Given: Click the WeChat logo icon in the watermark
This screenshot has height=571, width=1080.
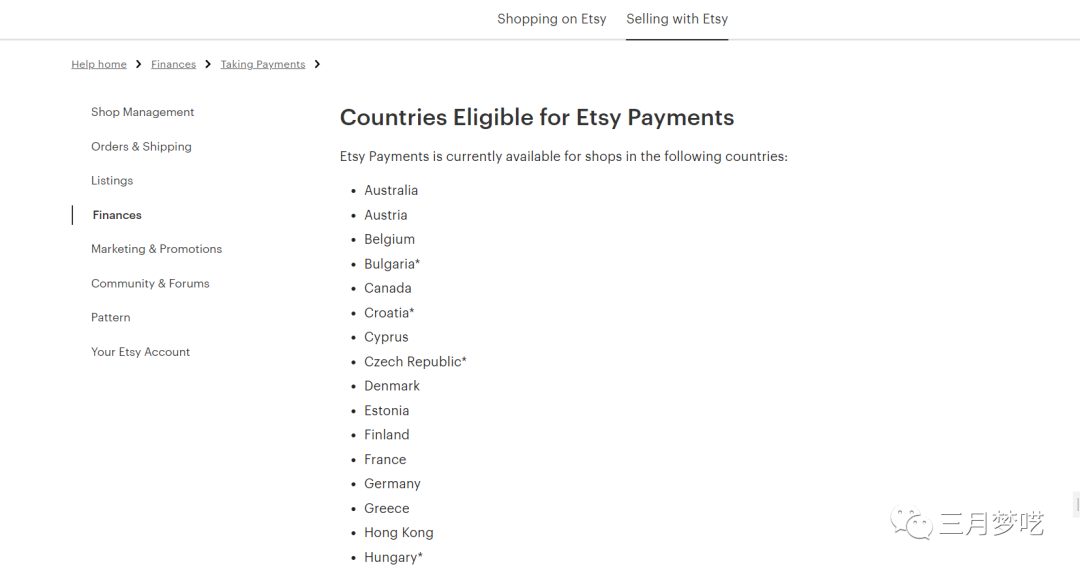Looking at the screenshot, I should (913, 523).
